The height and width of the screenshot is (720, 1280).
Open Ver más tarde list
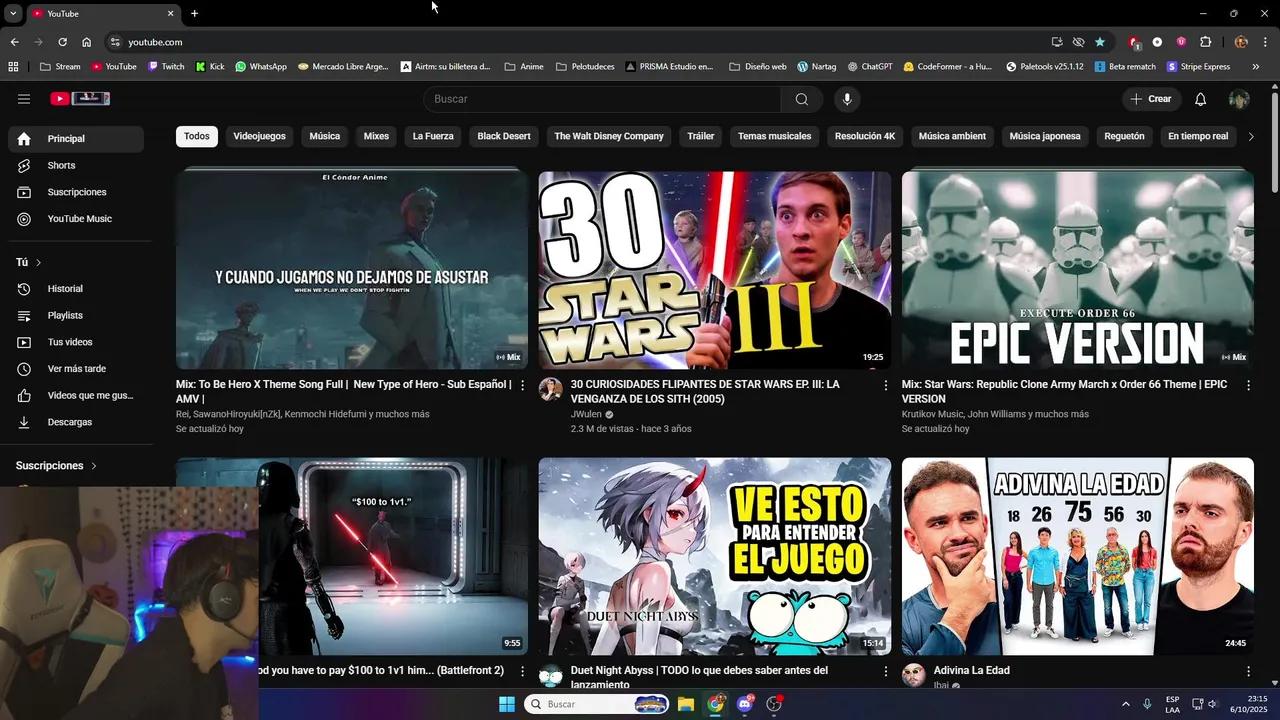[x=76, y=369]
